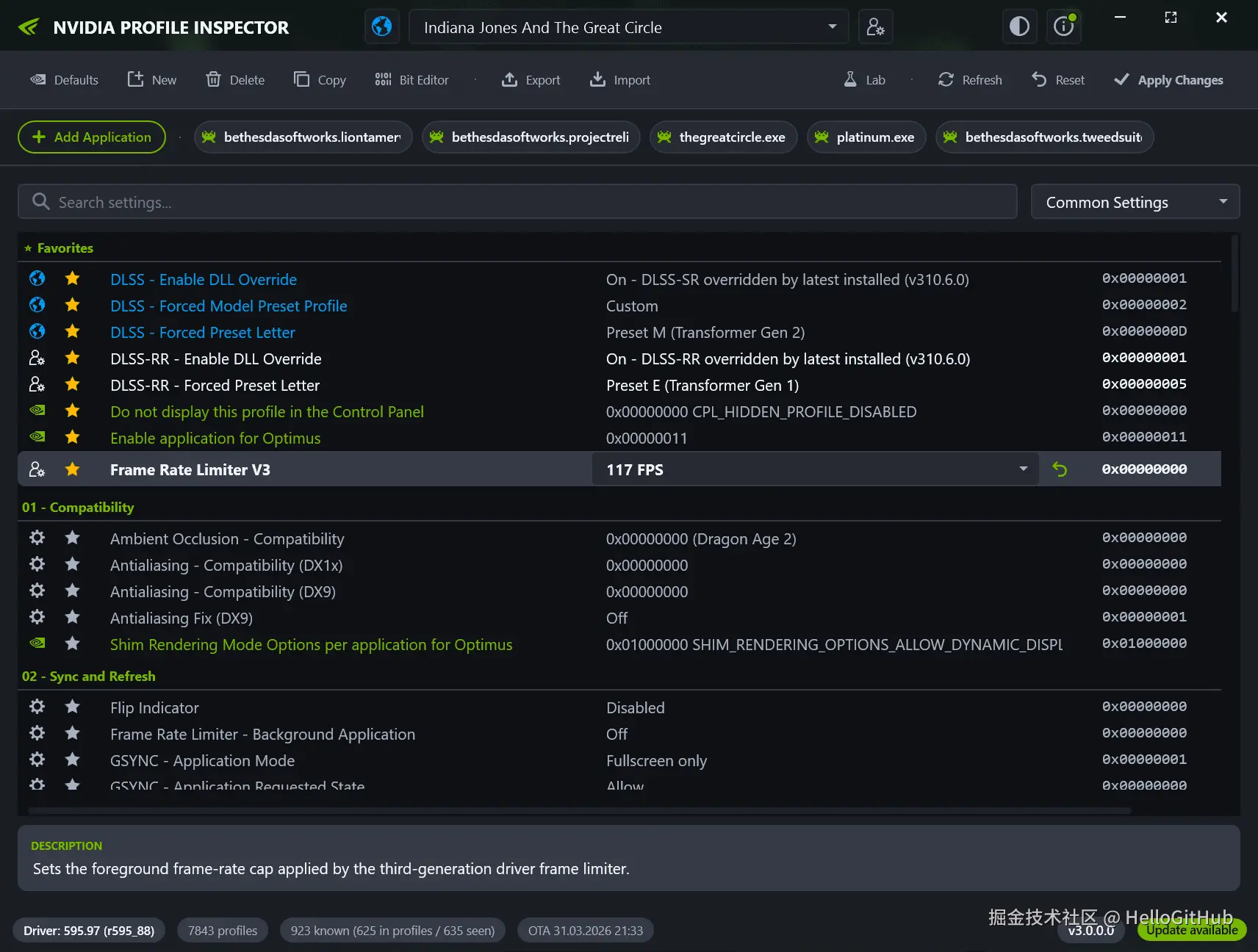This screenshot has height=952, width=1258.
Task: Select the platinum.exe application chip
Action: (866, 137)
